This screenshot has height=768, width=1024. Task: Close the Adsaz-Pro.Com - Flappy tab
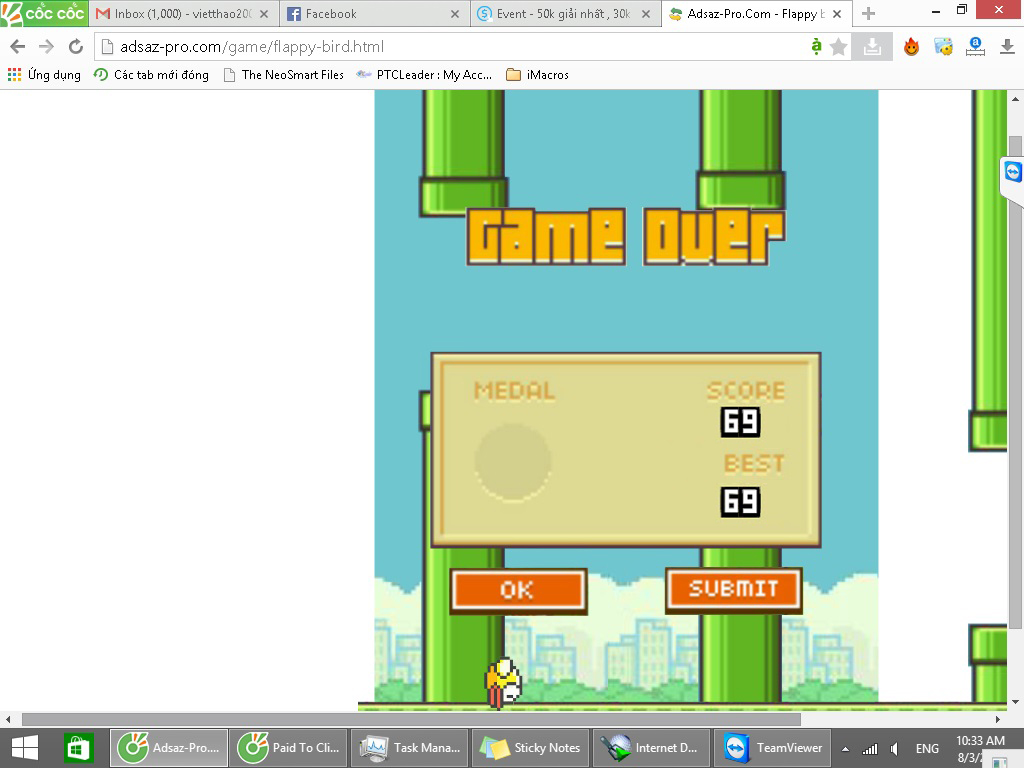(x=837, y=14)
